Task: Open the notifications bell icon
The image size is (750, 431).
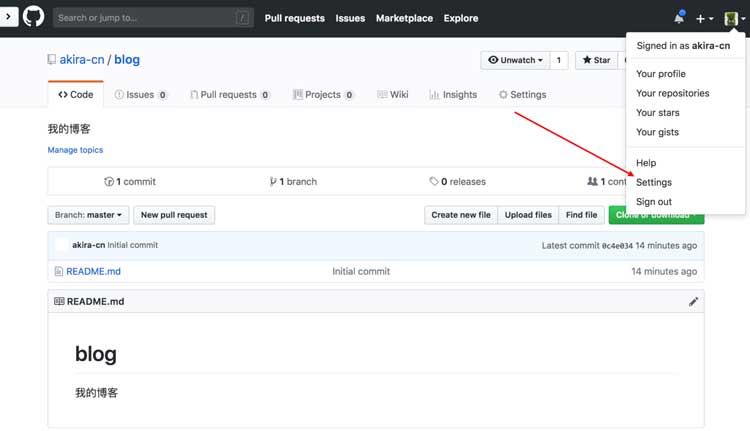Action: (x=679, y=18)
